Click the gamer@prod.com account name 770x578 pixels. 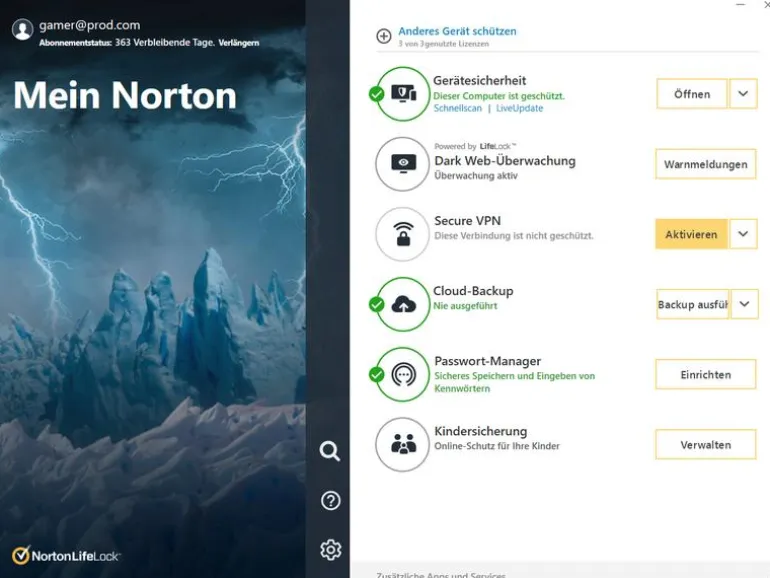click(89, 25)
